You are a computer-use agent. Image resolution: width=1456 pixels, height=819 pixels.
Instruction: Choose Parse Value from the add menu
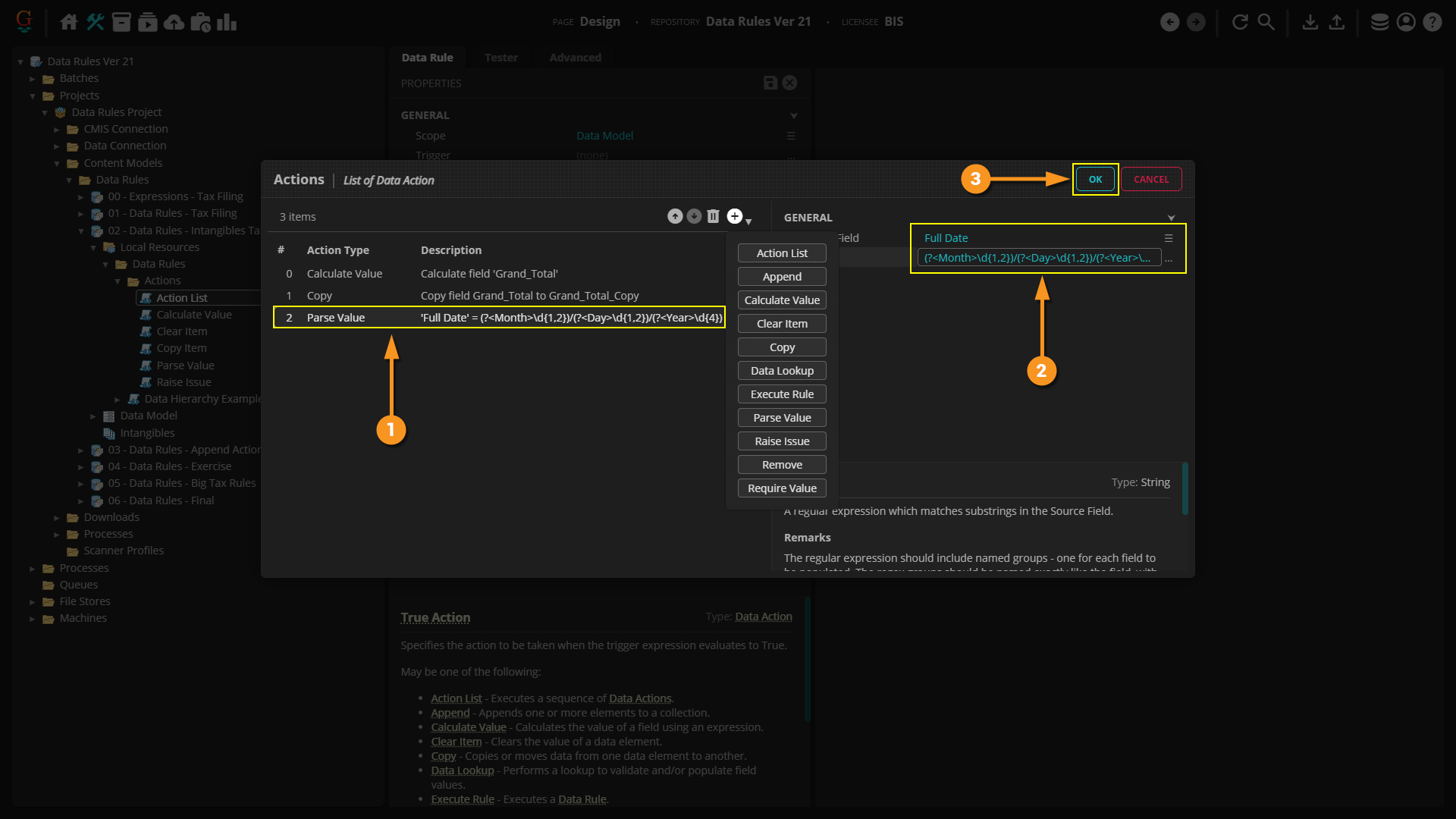782,418
